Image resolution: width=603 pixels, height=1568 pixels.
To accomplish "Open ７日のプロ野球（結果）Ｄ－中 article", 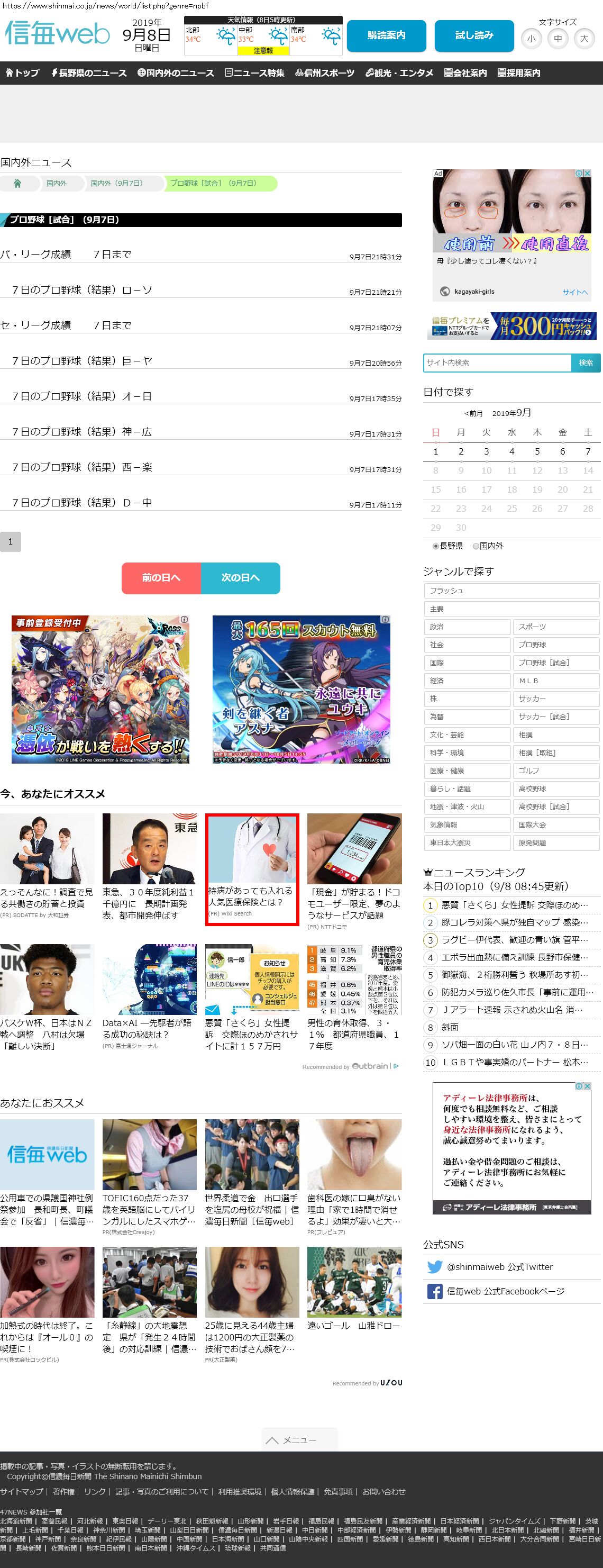I will pos(82,502).
